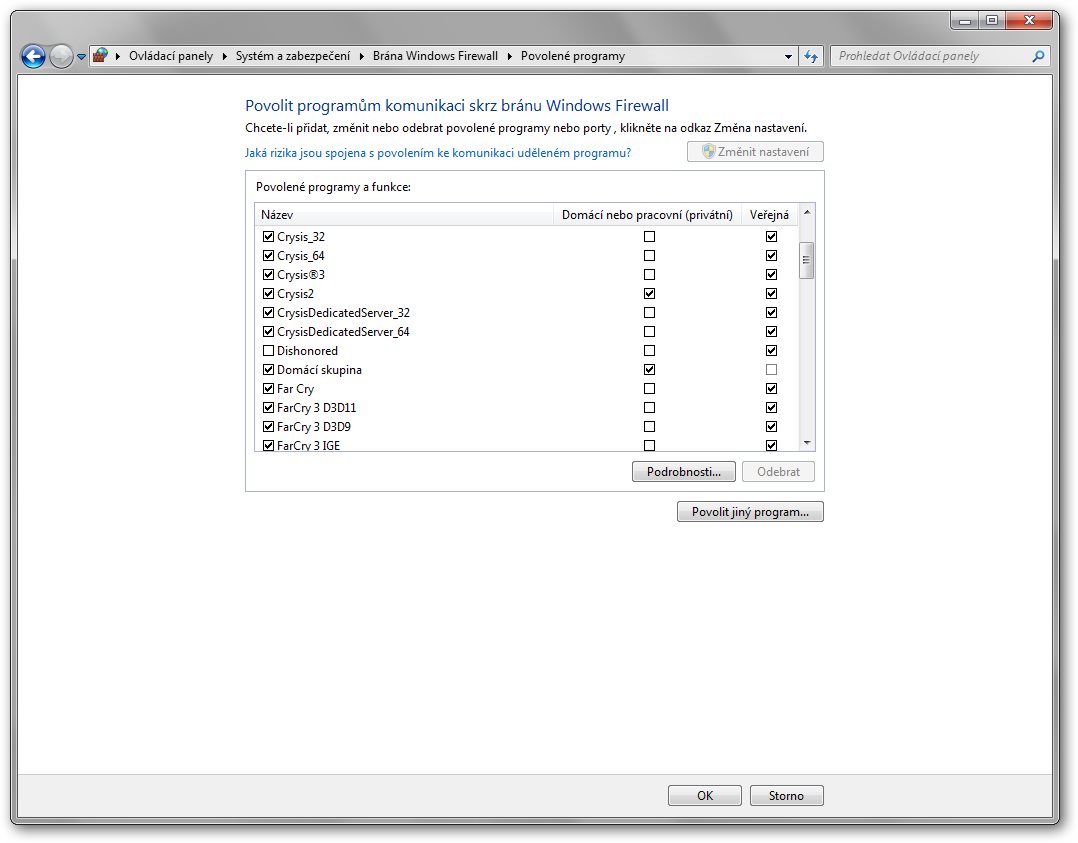Open the recent pages dropdown arrow

coord(81,57)
